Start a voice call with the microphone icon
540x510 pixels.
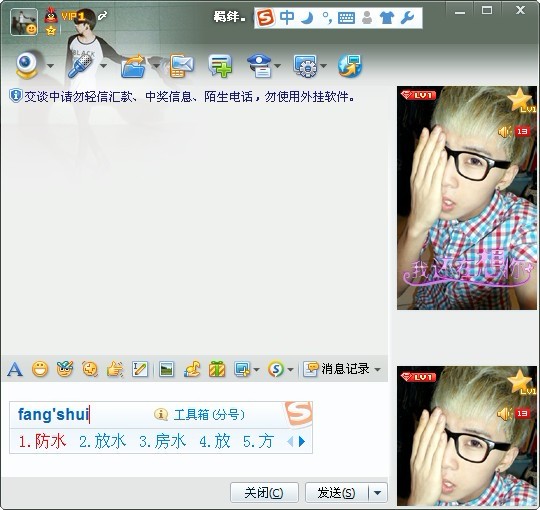tap(81, 66)
